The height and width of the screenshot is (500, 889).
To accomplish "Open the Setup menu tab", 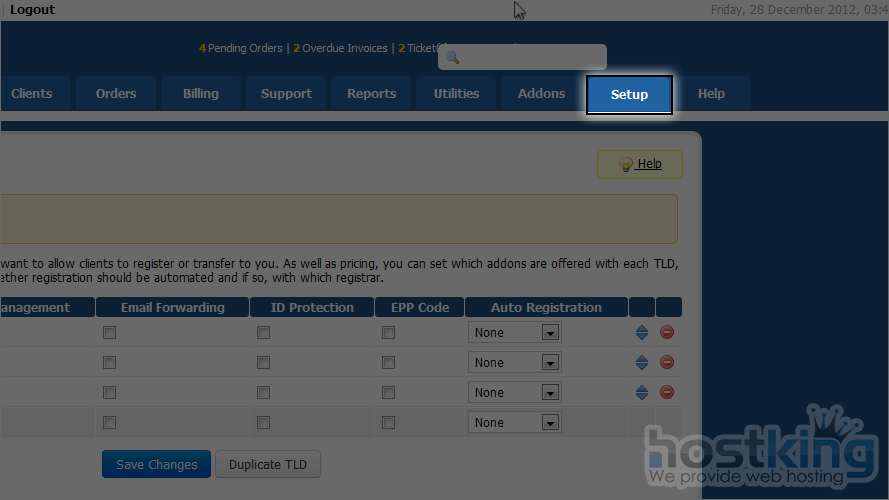I will click(x=629, y=95).
